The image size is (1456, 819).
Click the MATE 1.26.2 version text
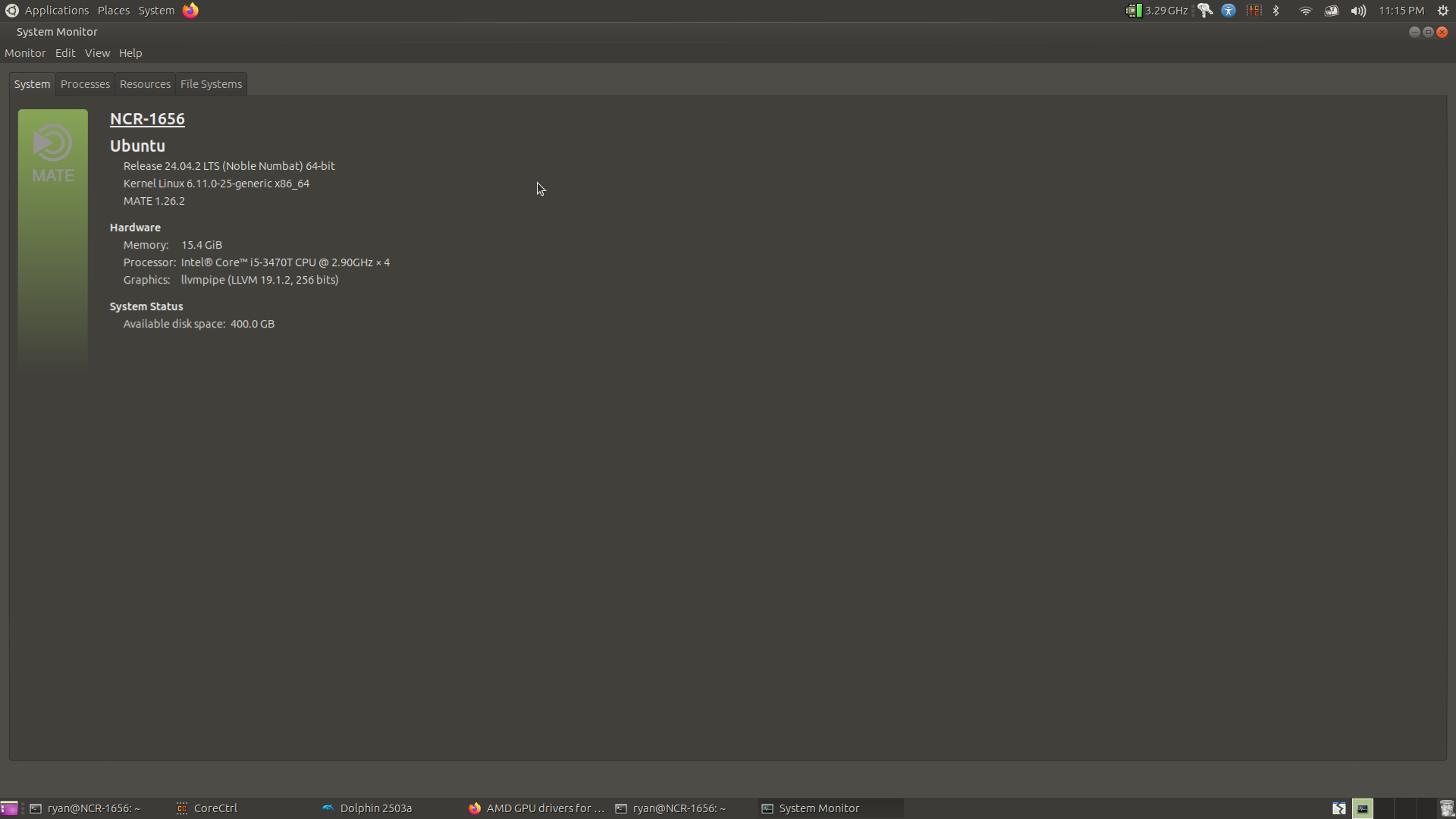154,201
